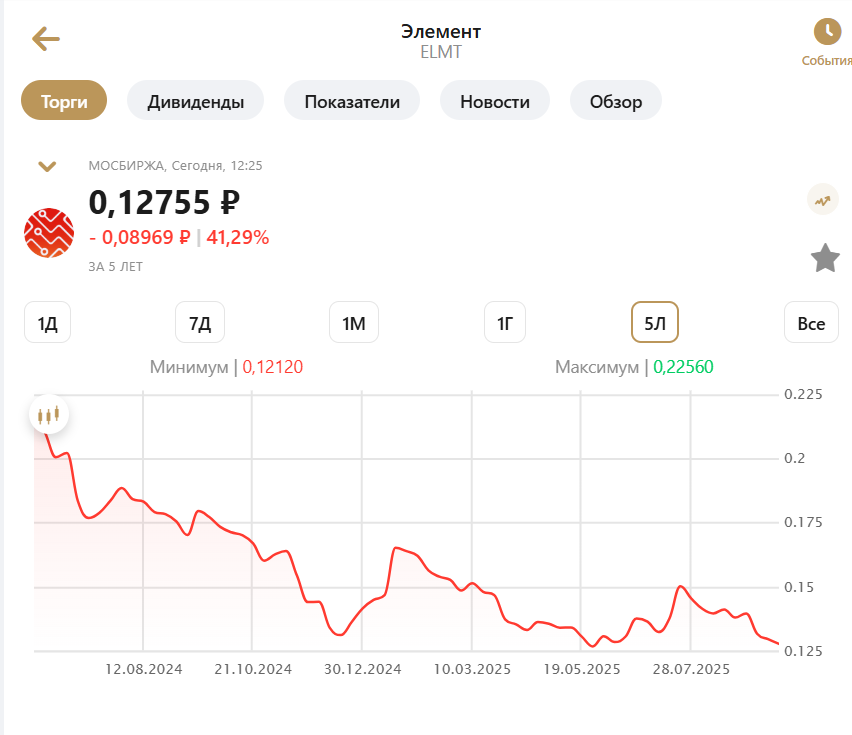Click the 0.15 price axis label
Image resolution: width=852 pixels, height=735 pixels.
799,587
